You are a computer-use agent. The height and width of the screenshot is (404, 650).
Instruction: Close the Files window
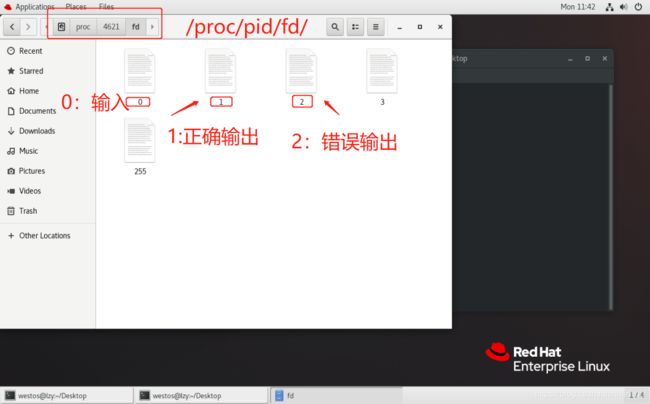click(x=440, y=27)
